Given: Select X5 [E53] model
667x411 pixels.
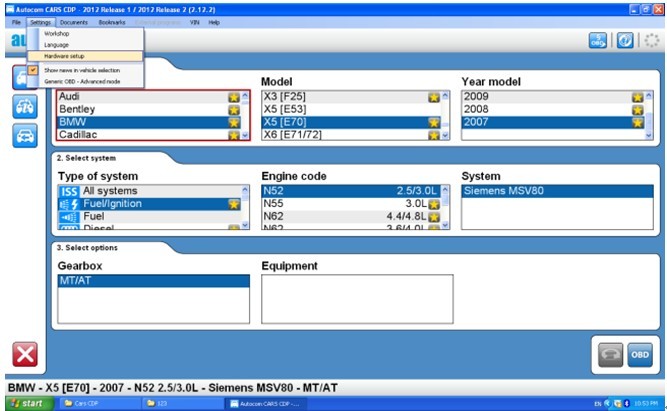Looking at the screenshot, I should coord(351,109).
